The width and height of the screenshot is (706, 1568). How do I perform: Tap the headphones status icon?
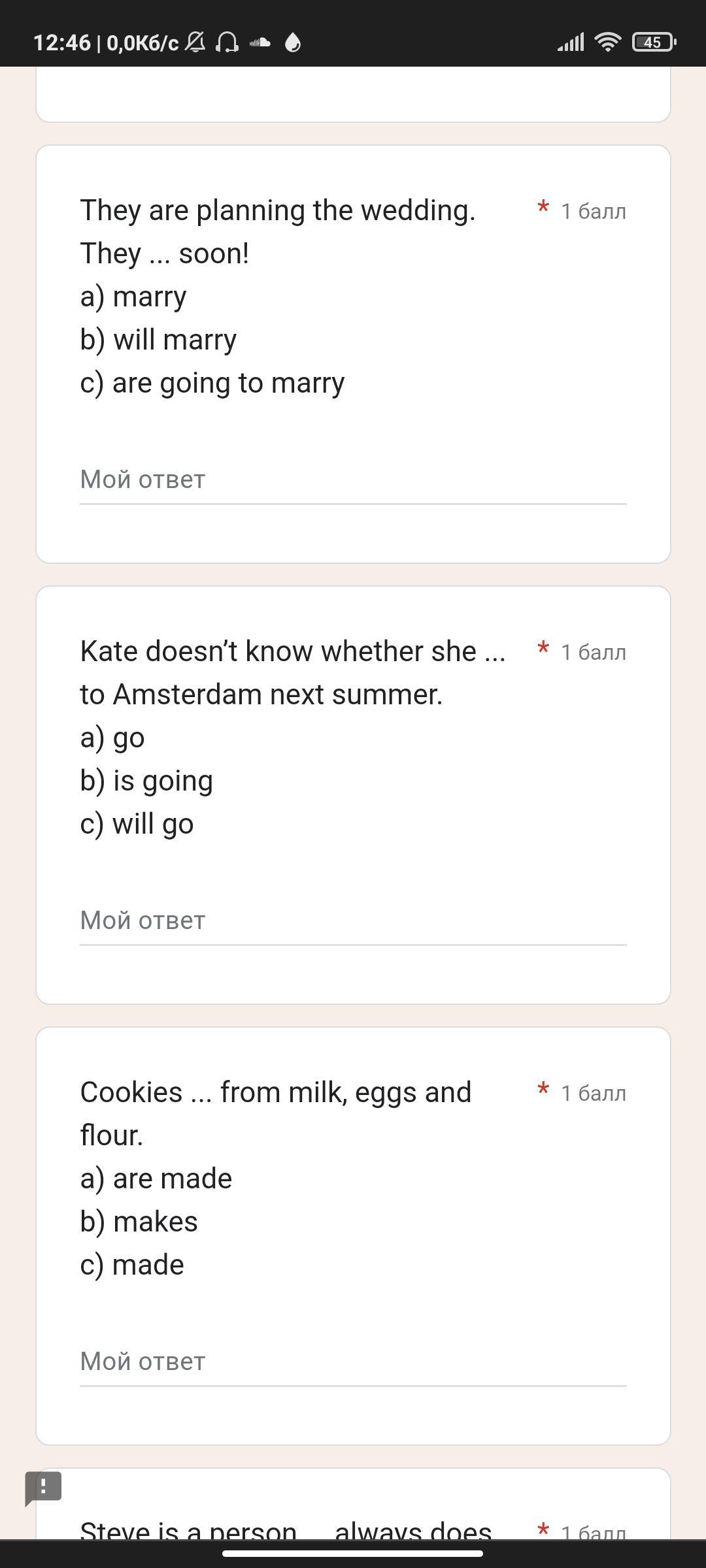pos(227,43)
